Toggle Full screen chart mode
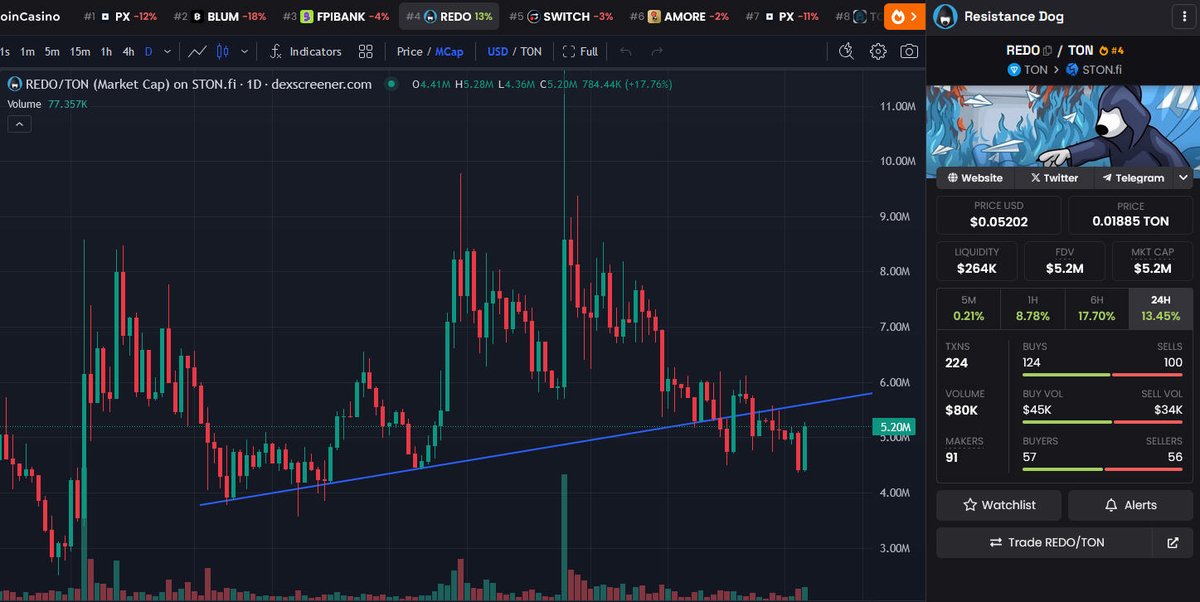Screen dimensions: 1200x602 tap(580, 51)
